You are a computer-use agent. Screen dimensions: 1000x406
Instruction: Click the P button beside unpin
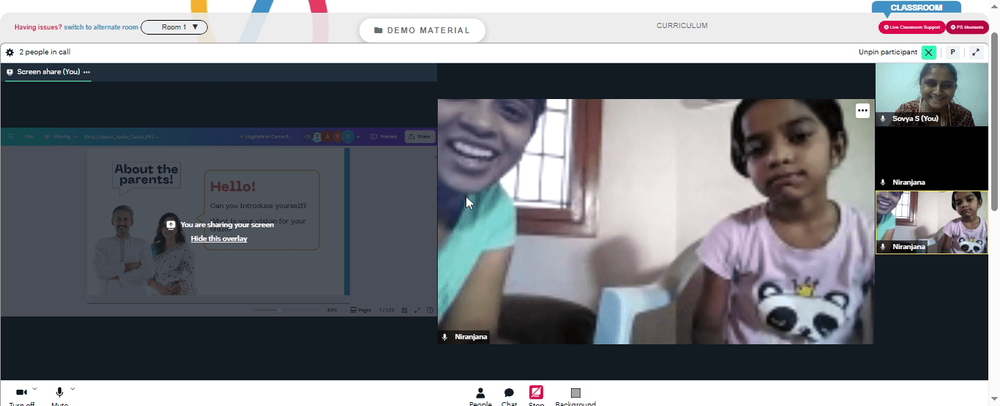coord(953,52)
